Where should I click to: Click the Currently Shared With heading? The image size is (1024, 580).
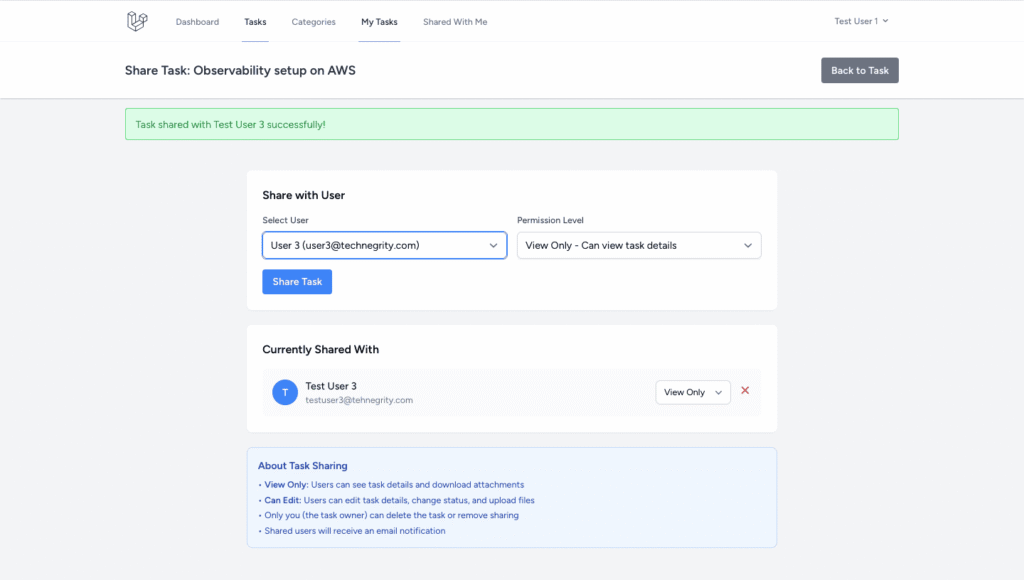(x=320, y=350)
